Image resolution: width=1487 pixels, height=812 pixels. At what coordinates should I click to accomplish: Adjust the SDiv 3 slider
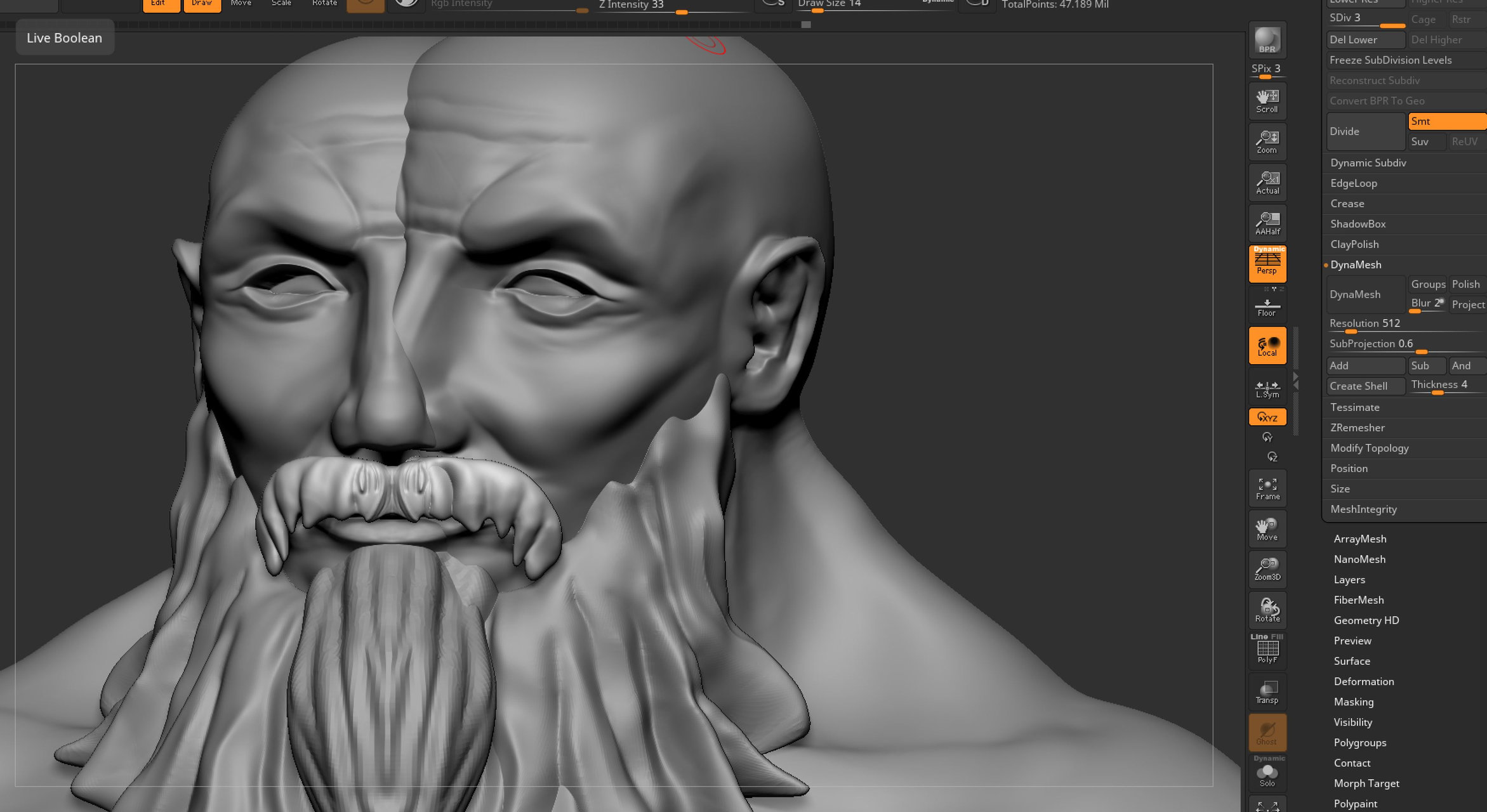click(x=1365, y=19)
